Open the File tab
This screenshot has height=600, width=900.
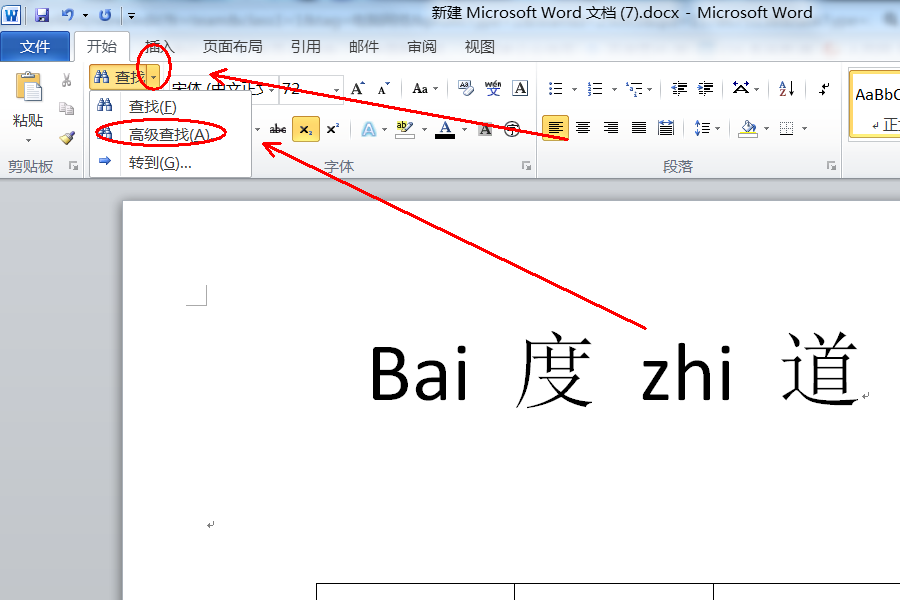pos(35,47)
